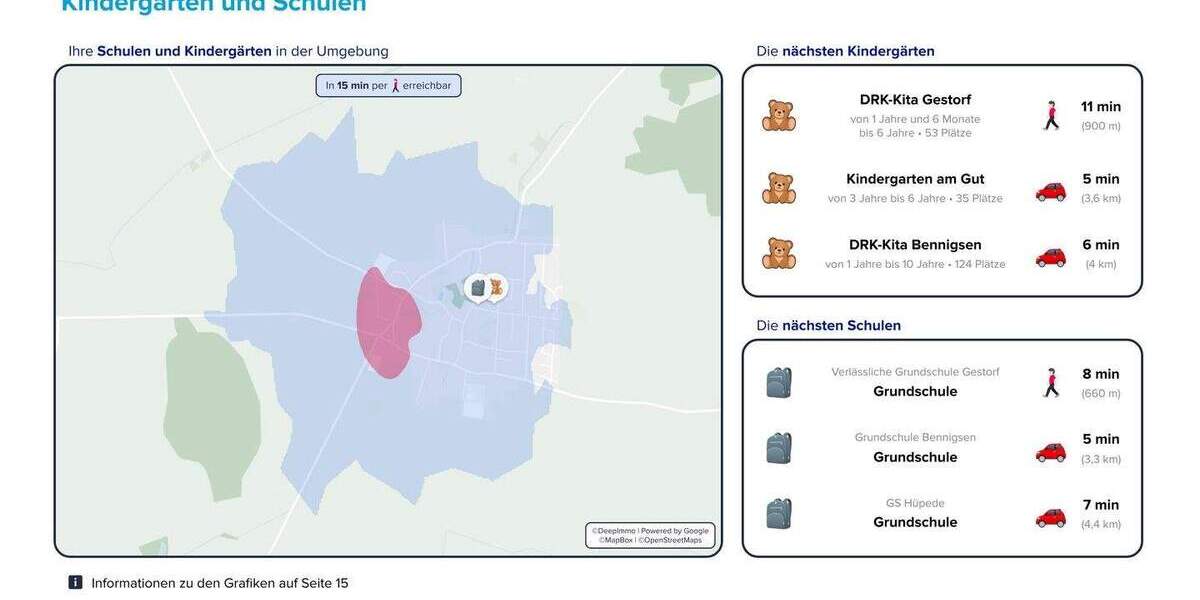Click the school backpack marker on the map
Viewport: 1200px width, 600px height.
tap(477, 288)
